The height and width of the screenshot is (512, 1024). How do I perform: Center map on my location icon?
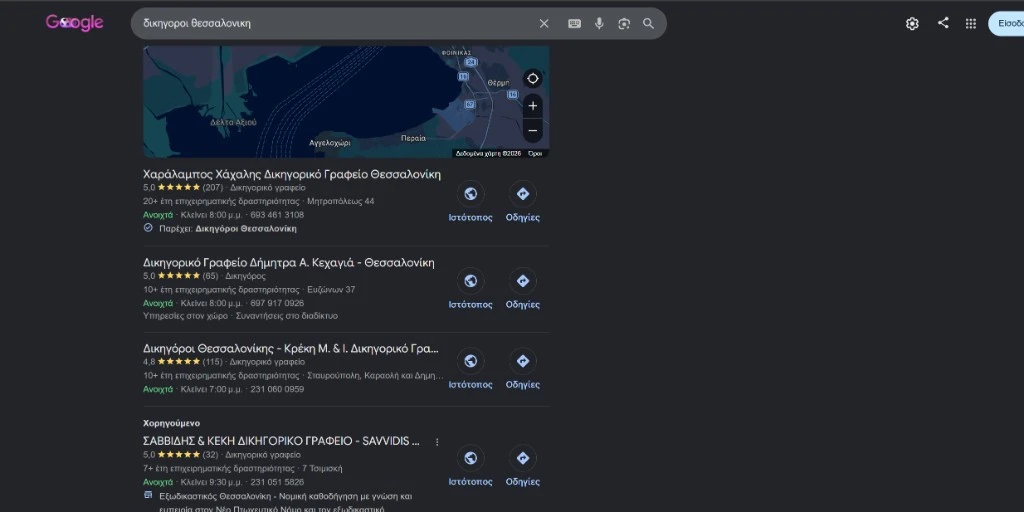tap(533, 78)
